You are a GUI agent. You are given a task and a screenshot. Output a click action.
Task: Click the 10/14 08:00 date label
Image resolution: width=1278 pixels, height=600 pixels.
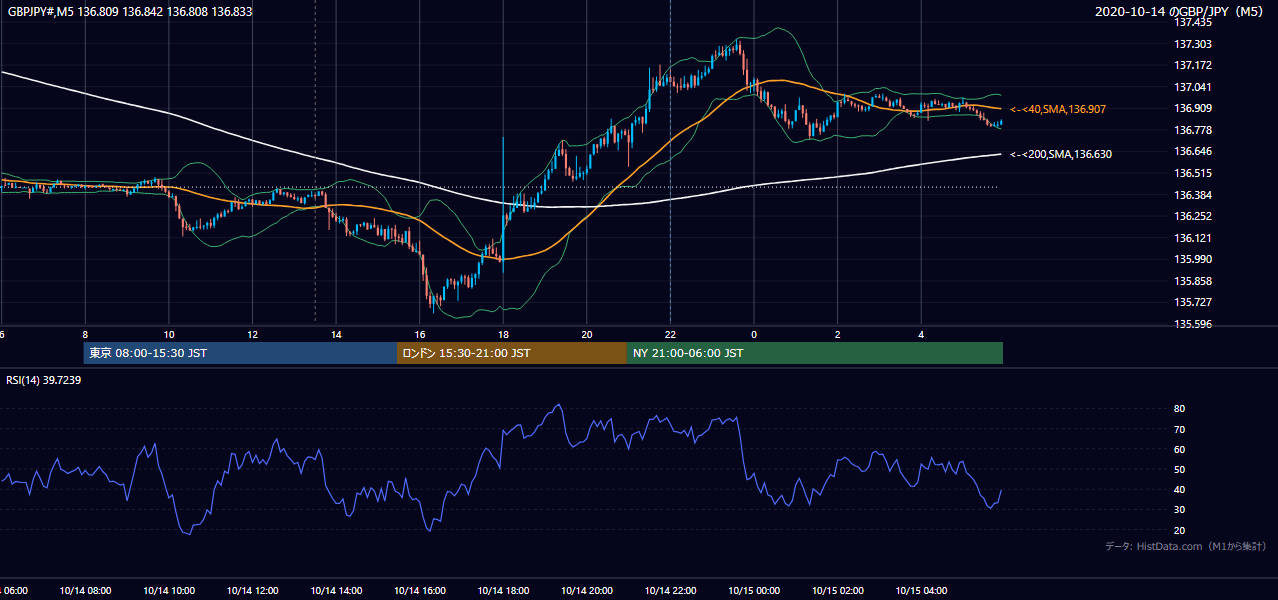pyautogui.click(x=85, y=591)
